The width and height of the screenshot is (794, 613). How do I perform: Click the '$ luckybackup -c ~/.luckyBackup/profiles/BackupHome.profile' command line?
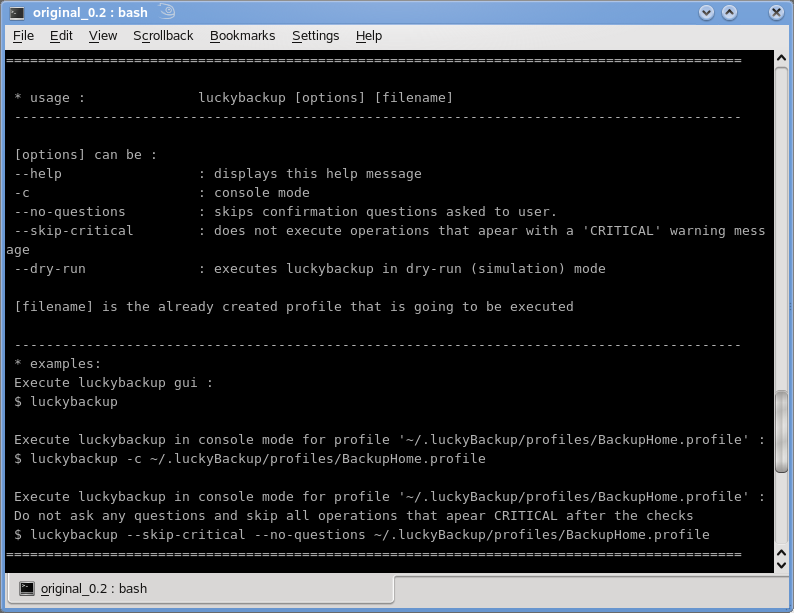click(x=250, y=459)
